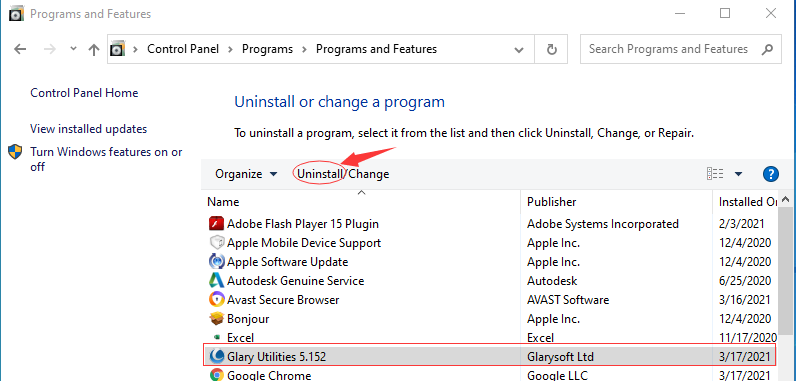796x381 pixels.
Task: Click the Uninstall or change a program heading
Action: (x=340, y=102)
